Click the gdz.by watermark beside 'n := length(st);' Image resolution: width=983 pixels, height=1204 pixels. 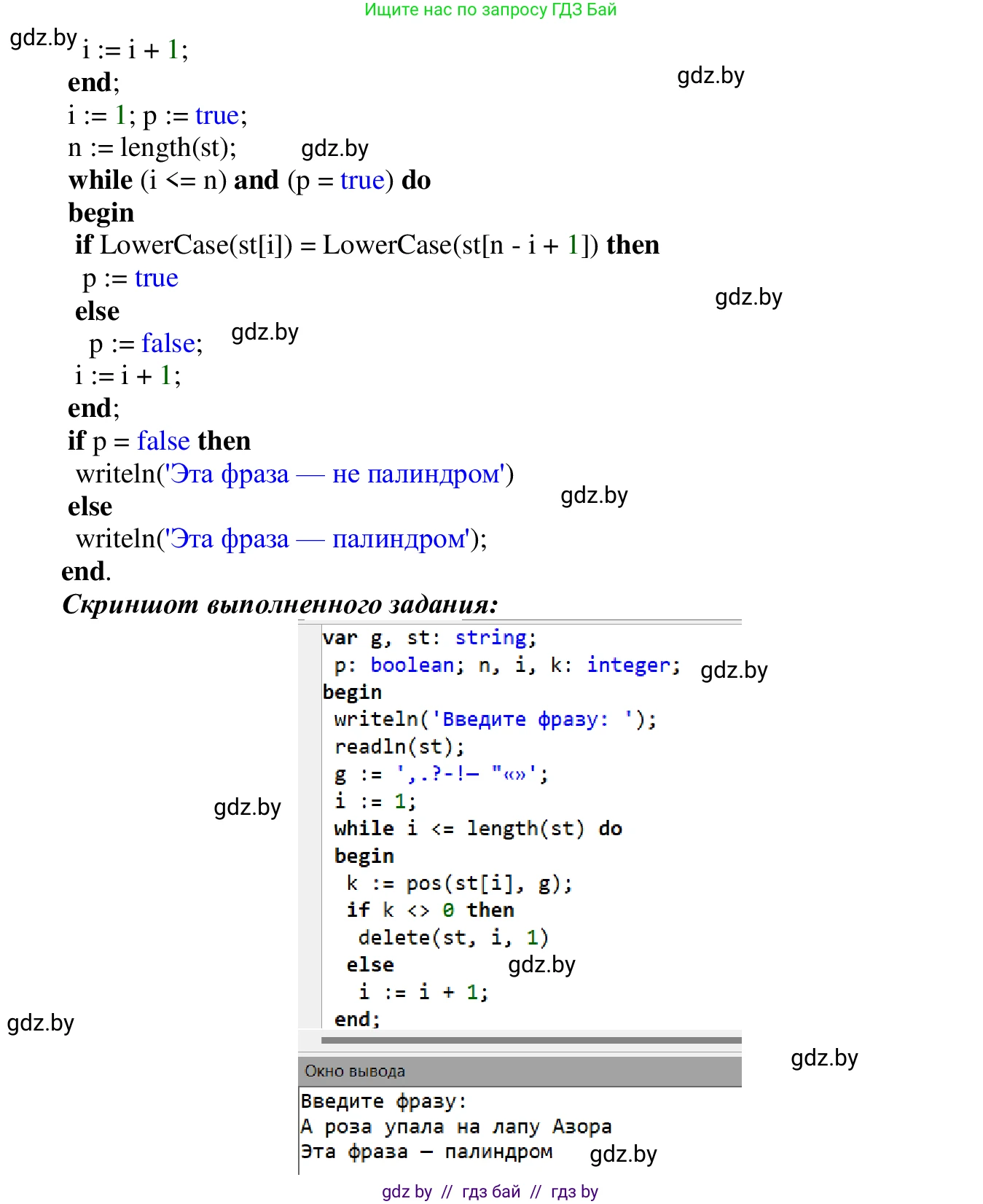tap(334, 149)
